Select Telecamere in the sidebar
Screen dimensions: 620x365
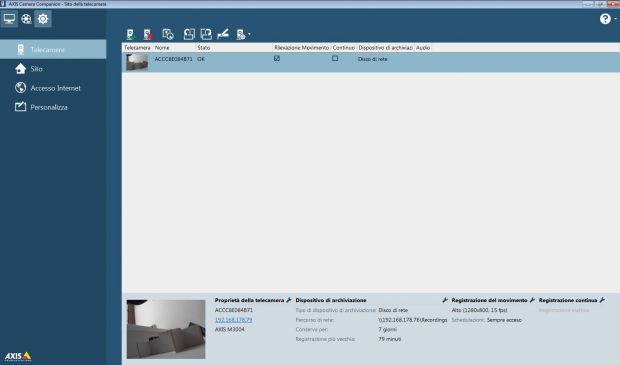53,49
